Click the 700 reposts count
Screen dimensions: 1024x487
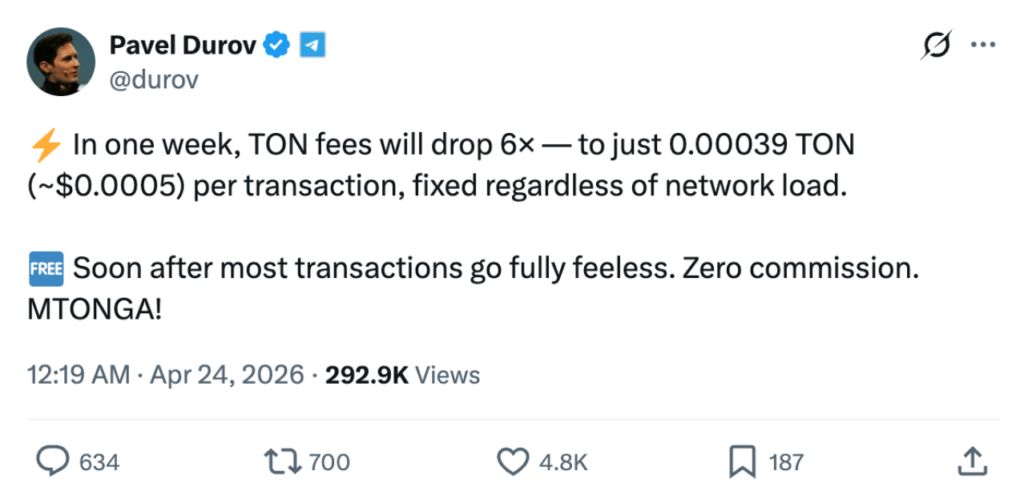pyautogui.click(x=329, y=461)
